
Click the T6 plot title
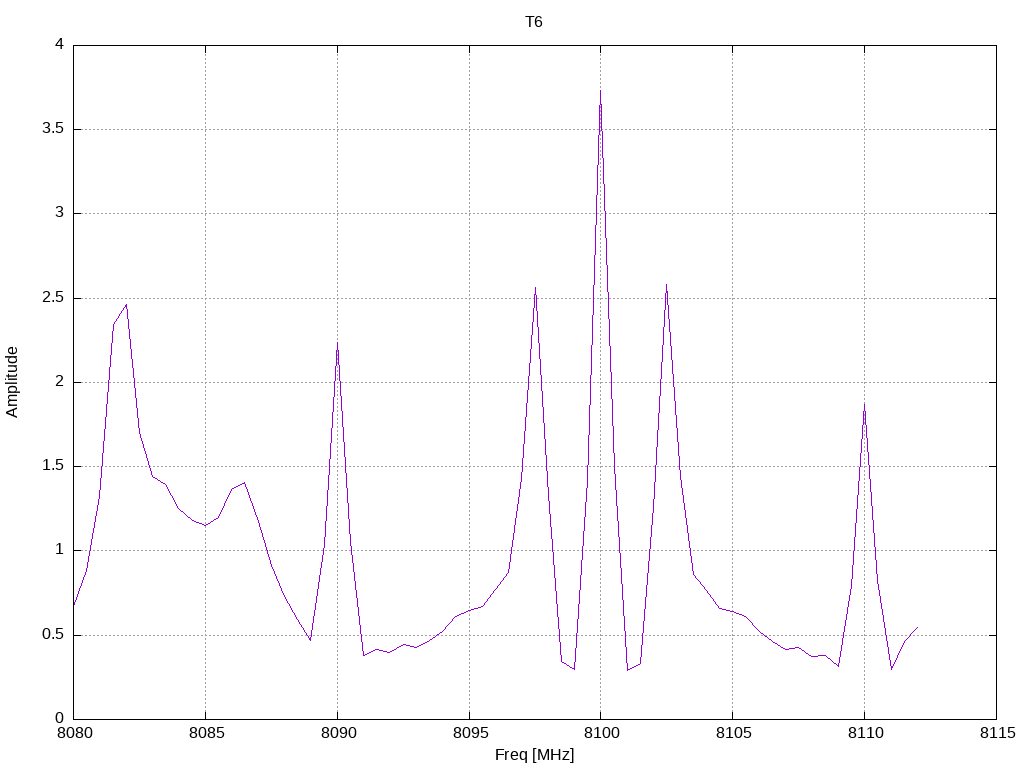pos(534,22)
